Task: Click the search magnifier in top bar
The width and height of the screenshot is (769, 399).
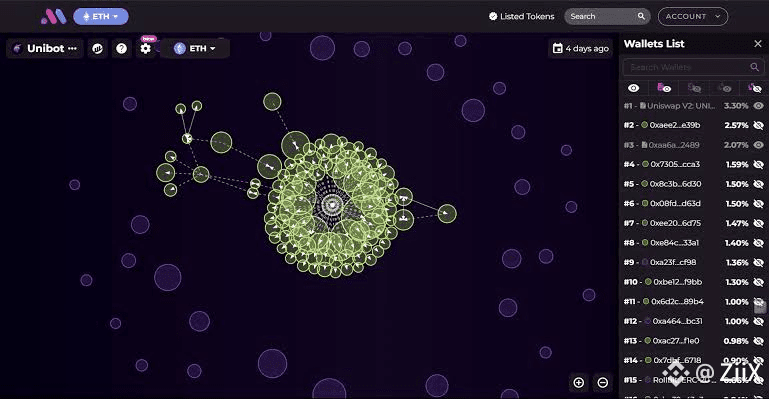Action: (641, 16)
